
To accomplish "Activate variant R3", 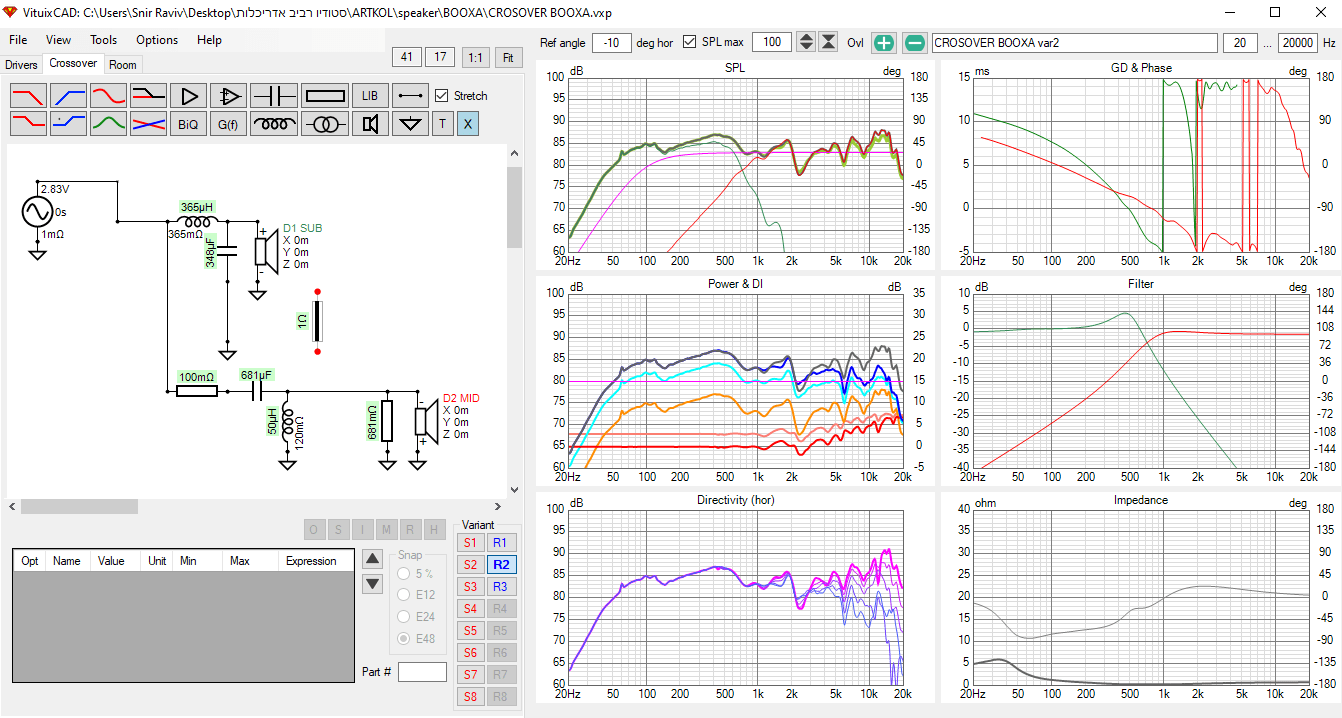I will click(500, 586).
